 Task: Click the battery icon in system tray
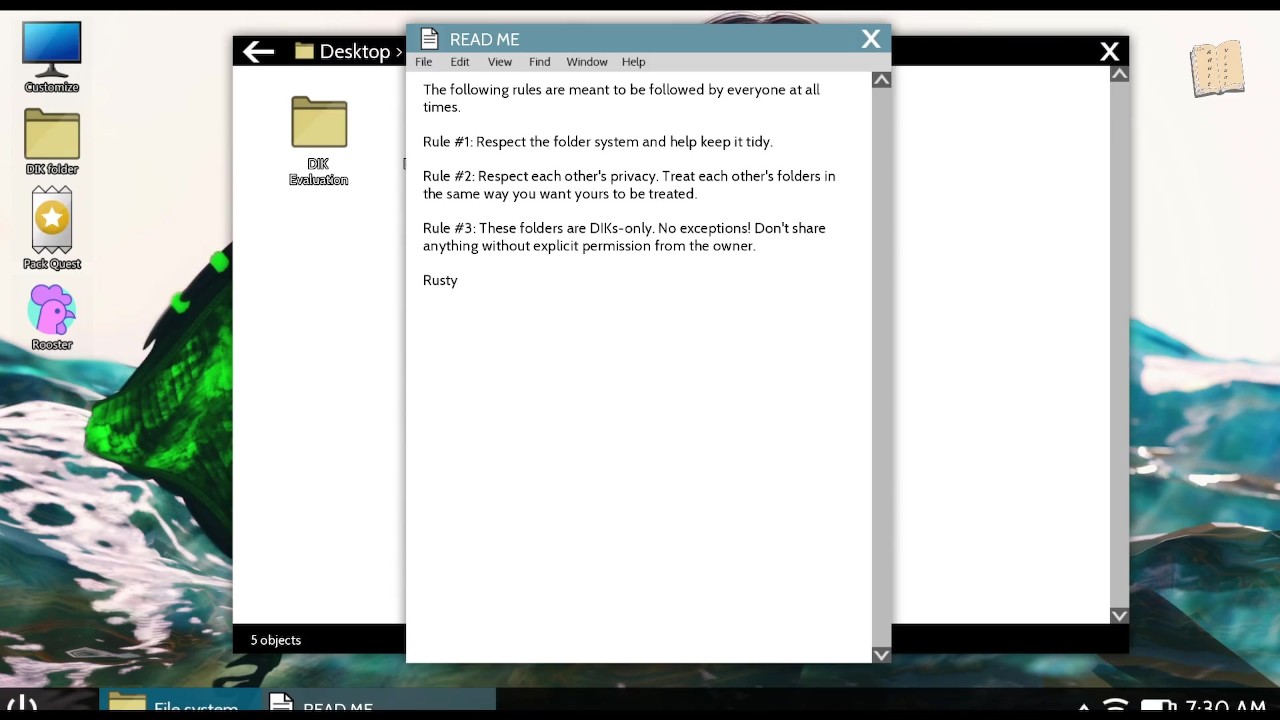pyautogui.click(x=1159, y=707)
